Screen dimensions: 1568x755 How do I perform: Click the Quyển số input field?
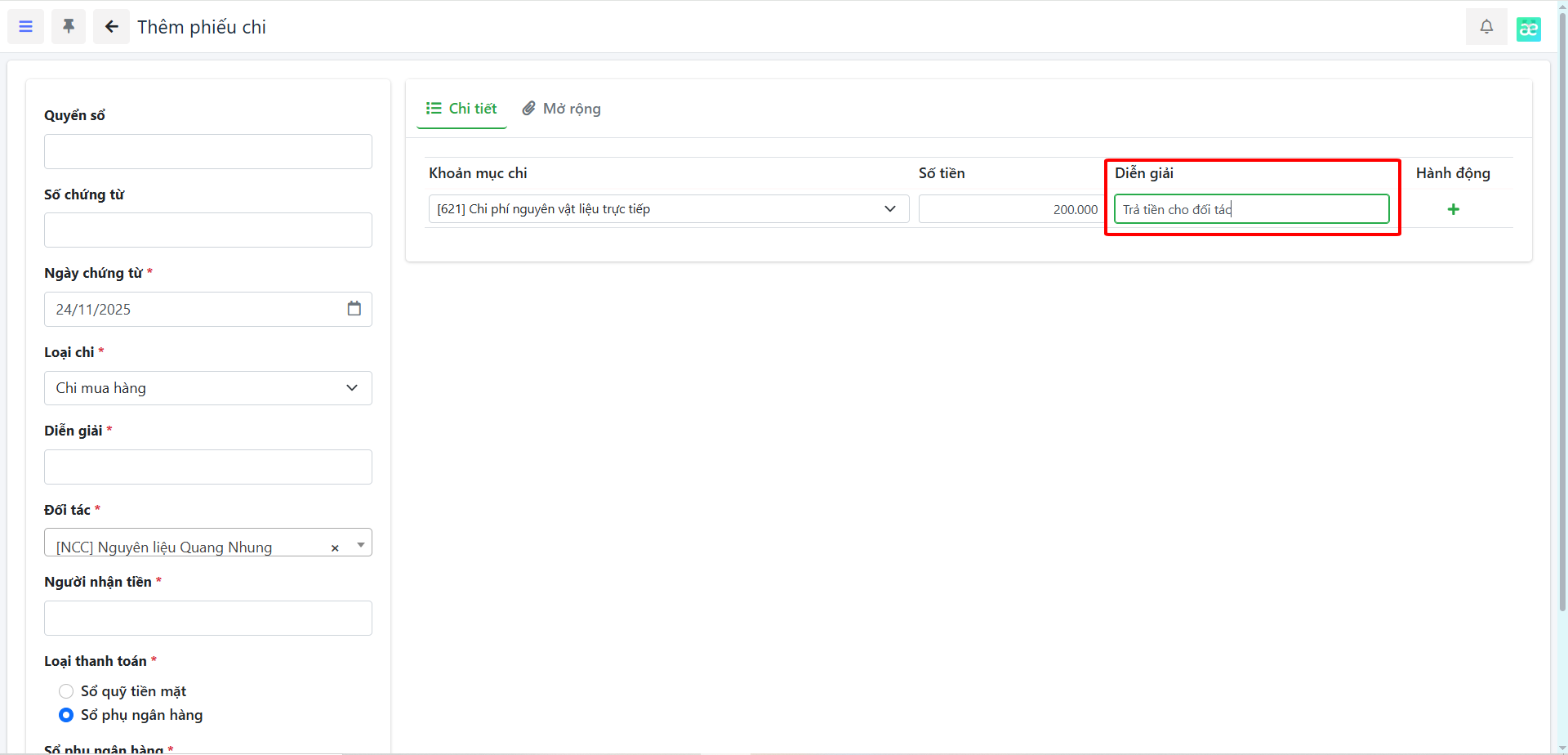pos(208,152)
